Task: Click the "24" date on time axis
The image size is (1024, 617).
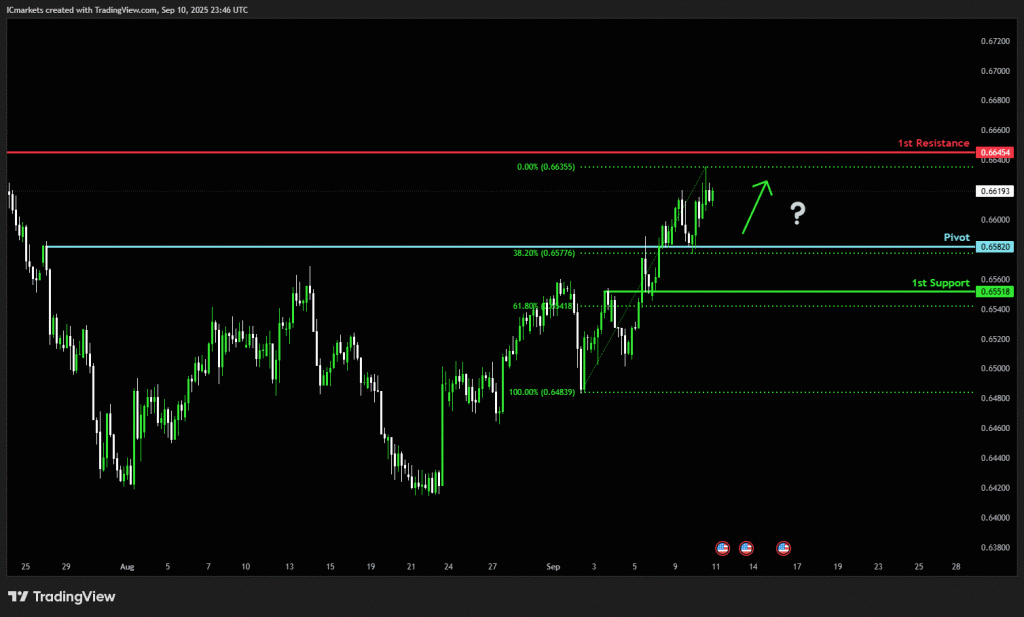Action: [448, 567]
